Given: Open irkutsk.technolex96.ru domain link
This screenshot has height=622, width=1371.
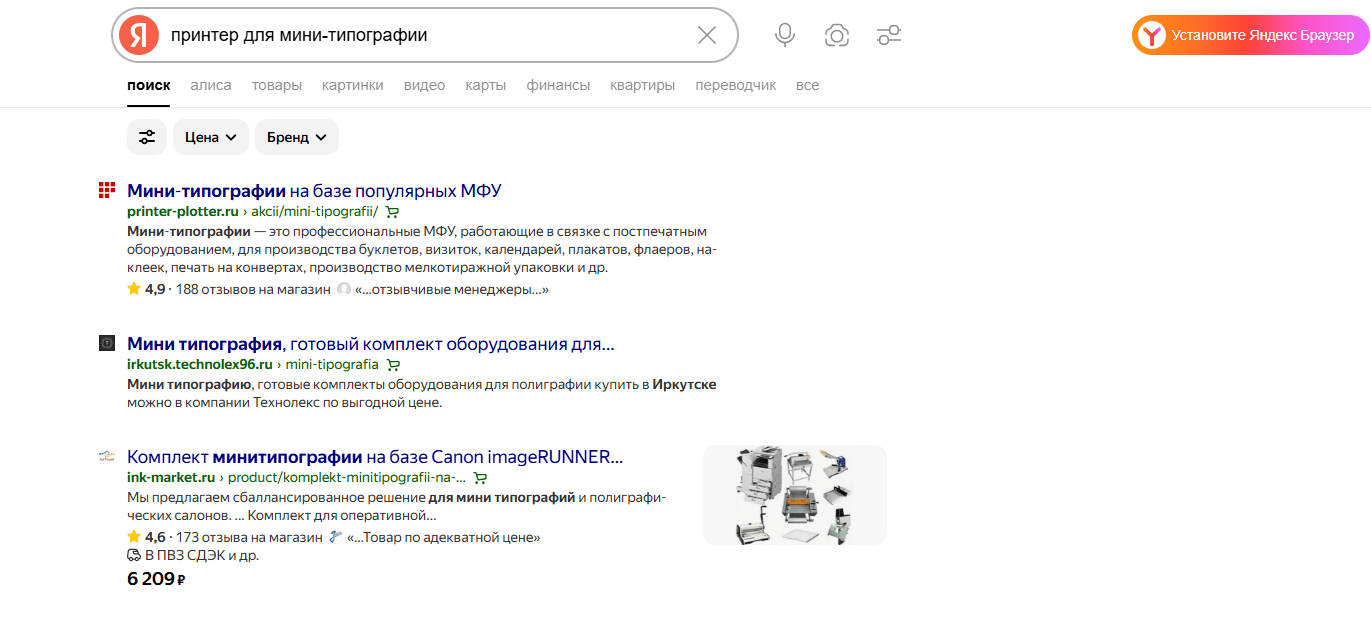Looking at the screenshot, I should point(200,365).
